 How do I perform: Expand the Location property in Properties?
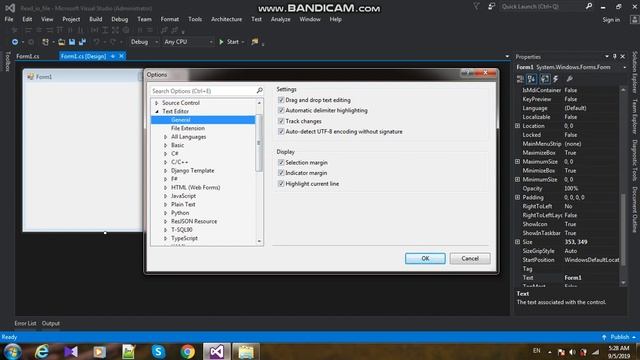coord(517,126)
